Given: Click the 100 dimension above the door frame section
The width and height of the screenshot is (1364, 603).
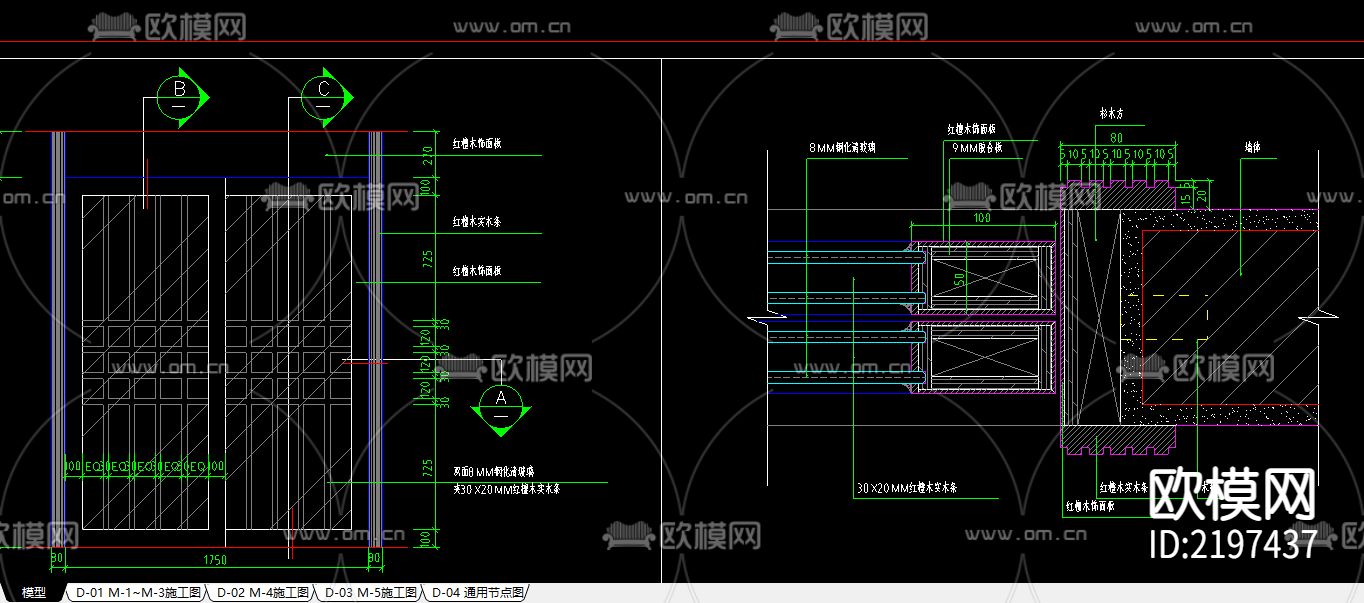Looking at the screenshot, I should (982, 217).
